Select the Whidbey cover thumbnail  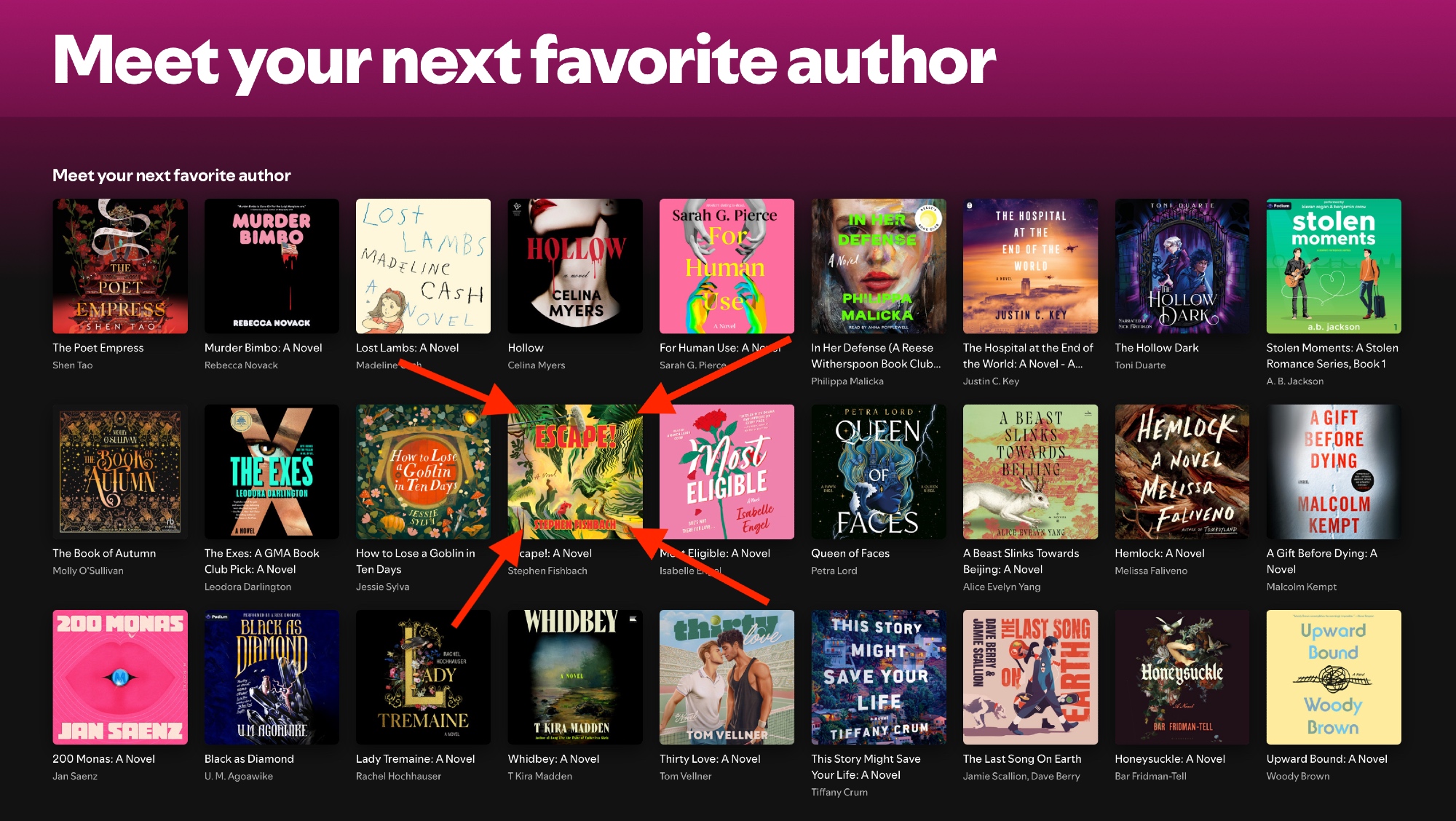point(575,677)
